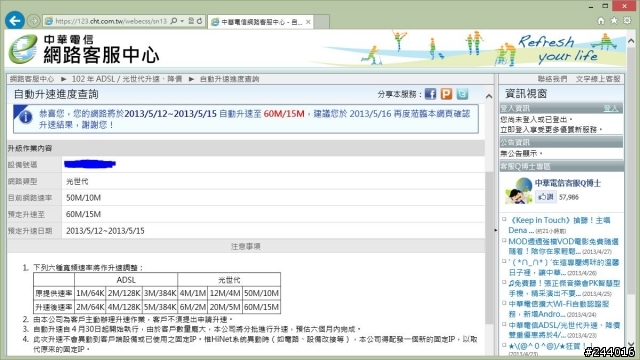Click the 聯絡我們 link
Viewport: 640px width, 360px height.
(552, 79)
